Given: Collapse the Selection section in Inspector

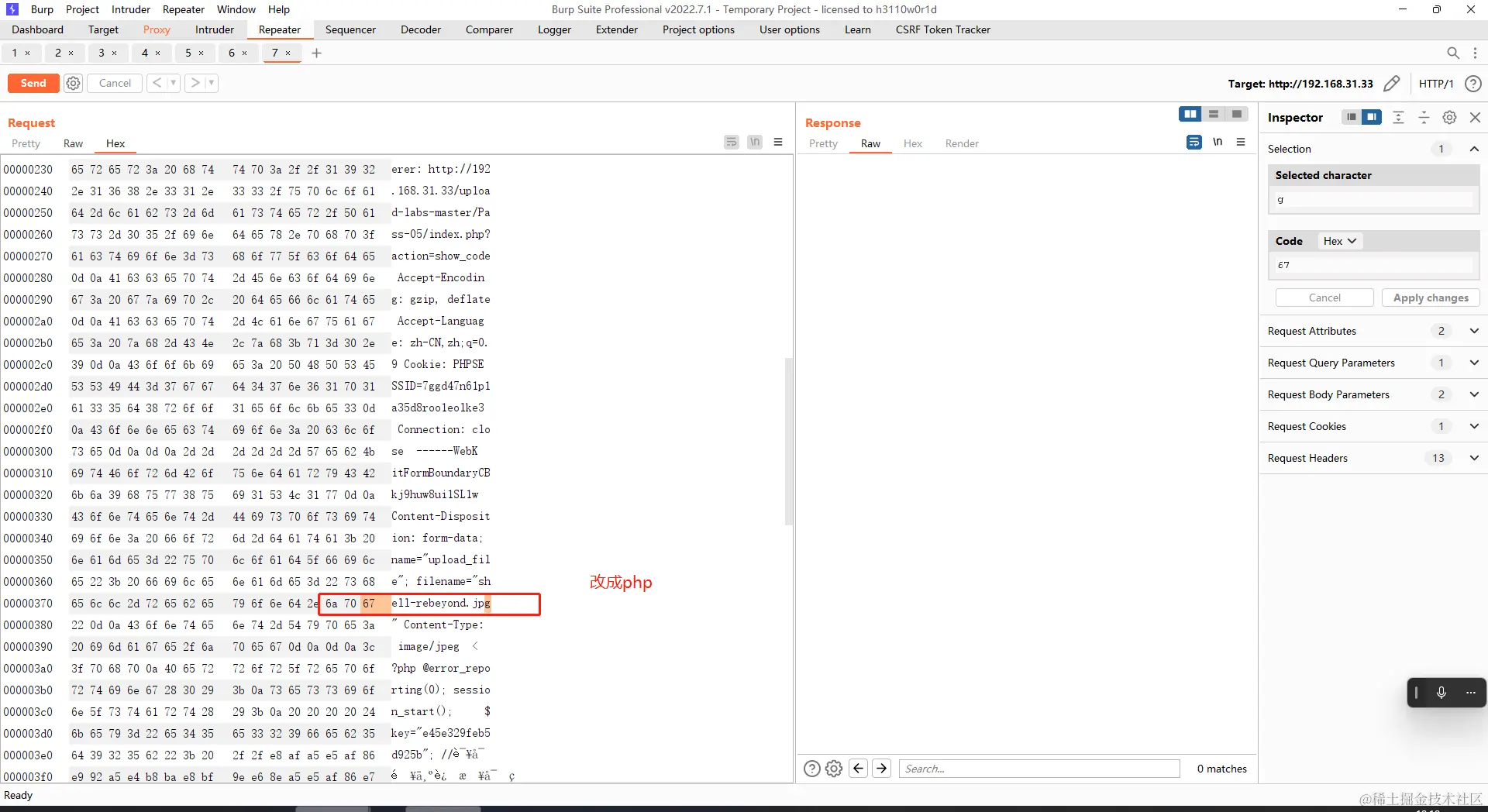Looking at the screenshot, I should click(x=1474, y=149).
